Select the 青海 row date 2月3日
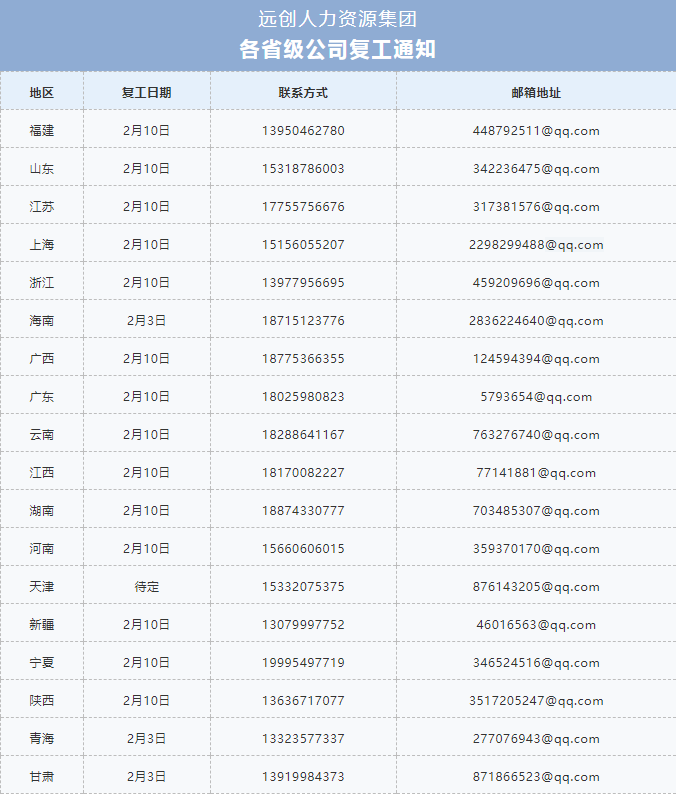 click(x=146, y=738)
